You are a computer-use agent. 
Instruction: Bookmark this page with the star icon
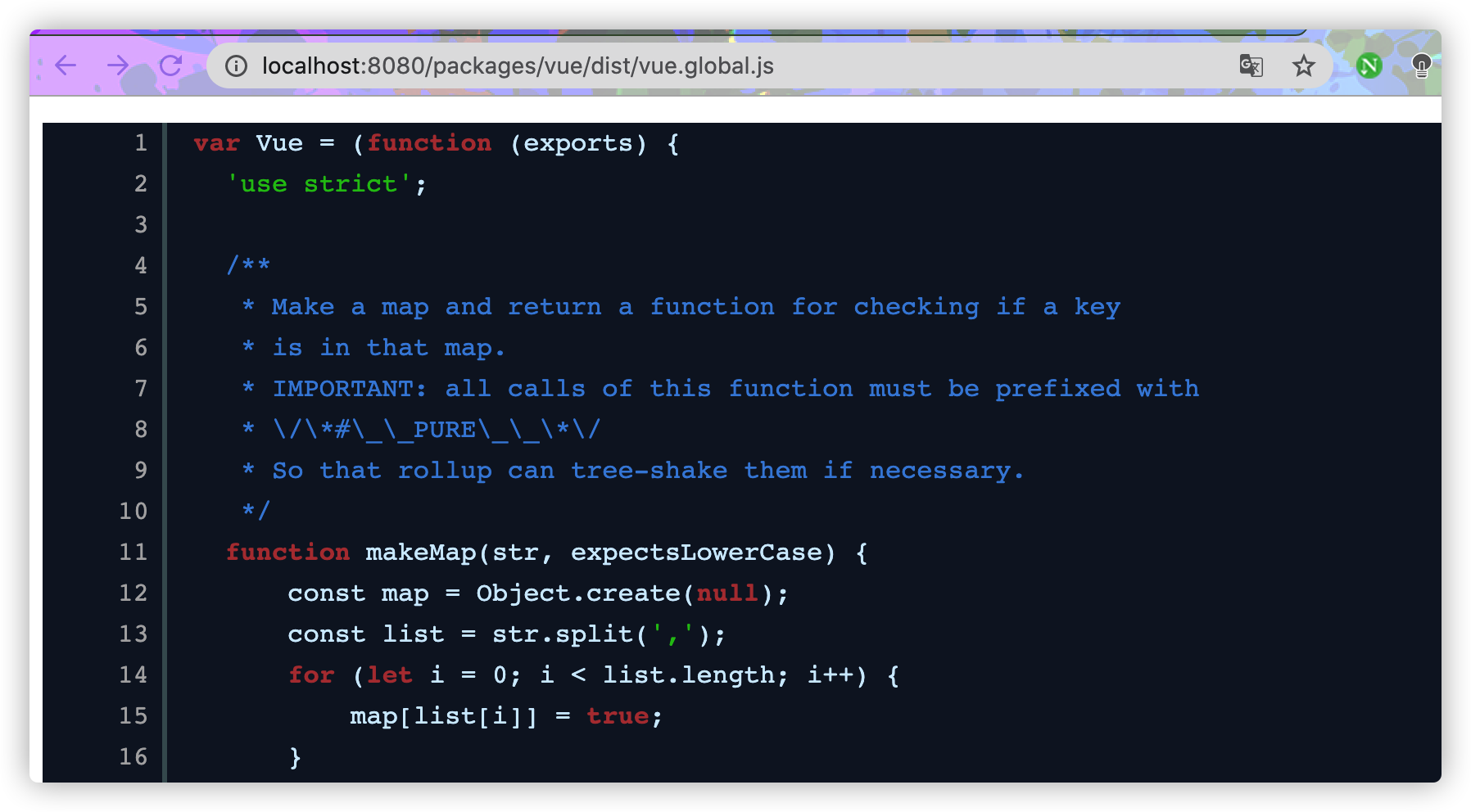(1303, 65)
